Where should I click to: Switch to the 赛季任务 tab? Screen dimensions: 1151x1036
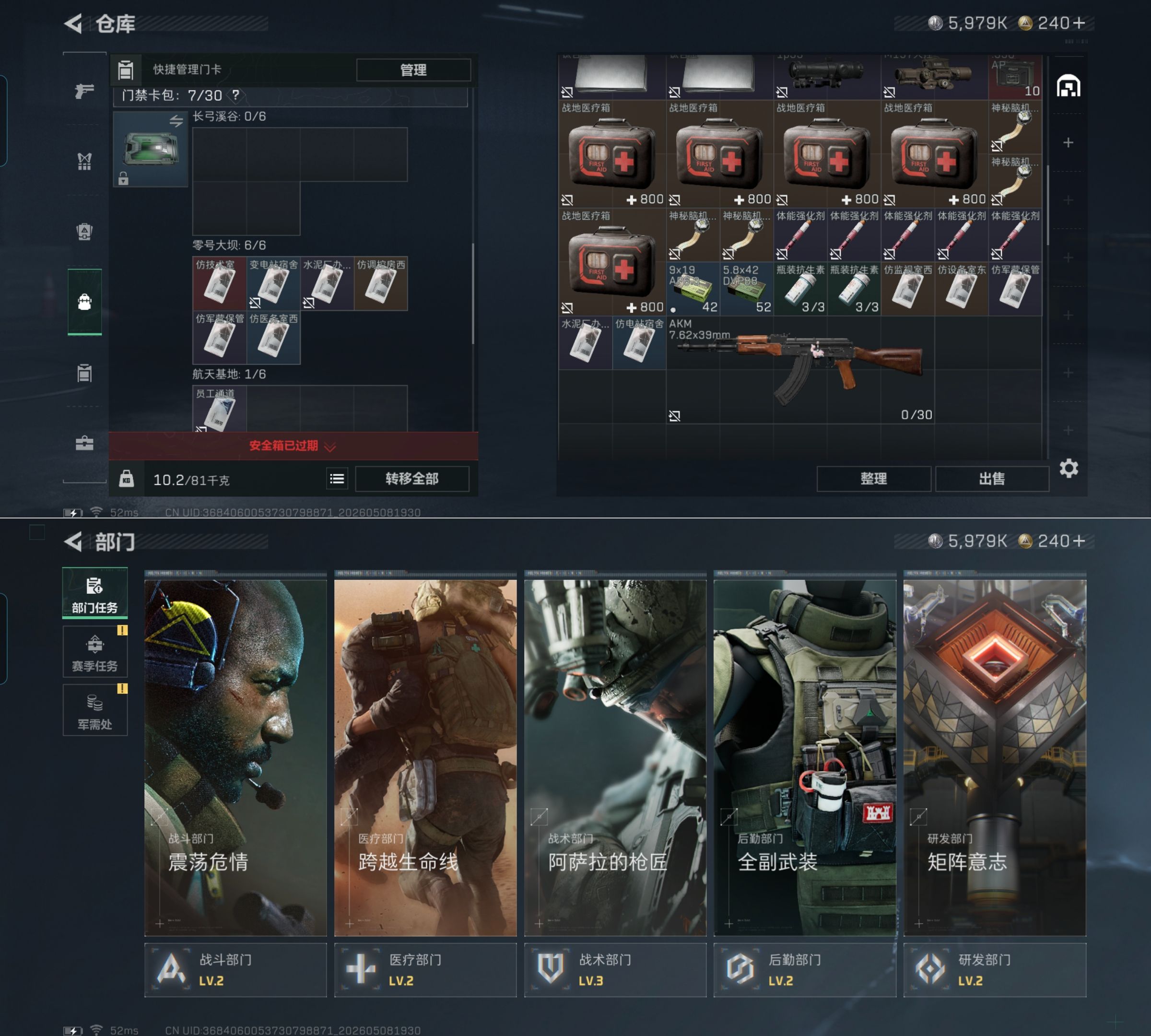pos(94,651)
